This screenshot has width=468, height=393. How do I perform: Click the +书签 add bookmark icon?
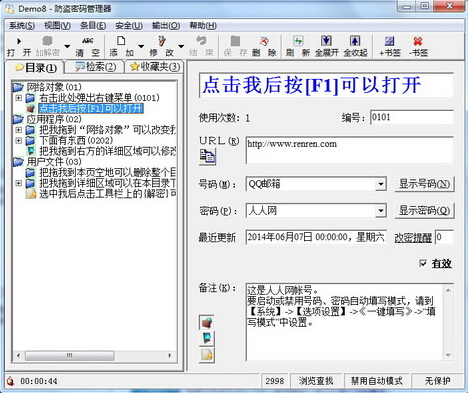click(389, 41)
